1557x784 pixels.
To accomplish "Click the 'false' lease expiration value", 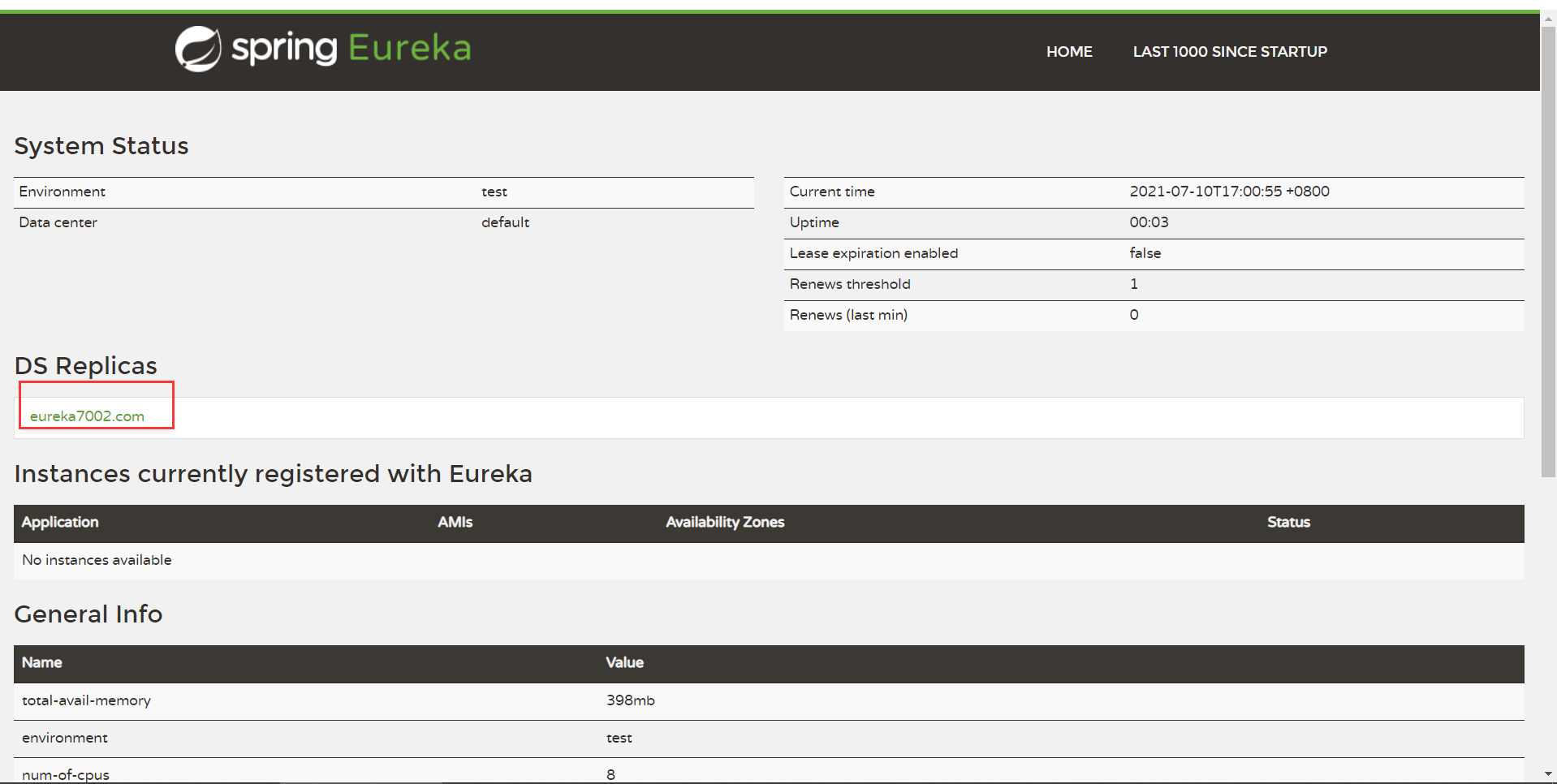I will tap(1145, 253).
